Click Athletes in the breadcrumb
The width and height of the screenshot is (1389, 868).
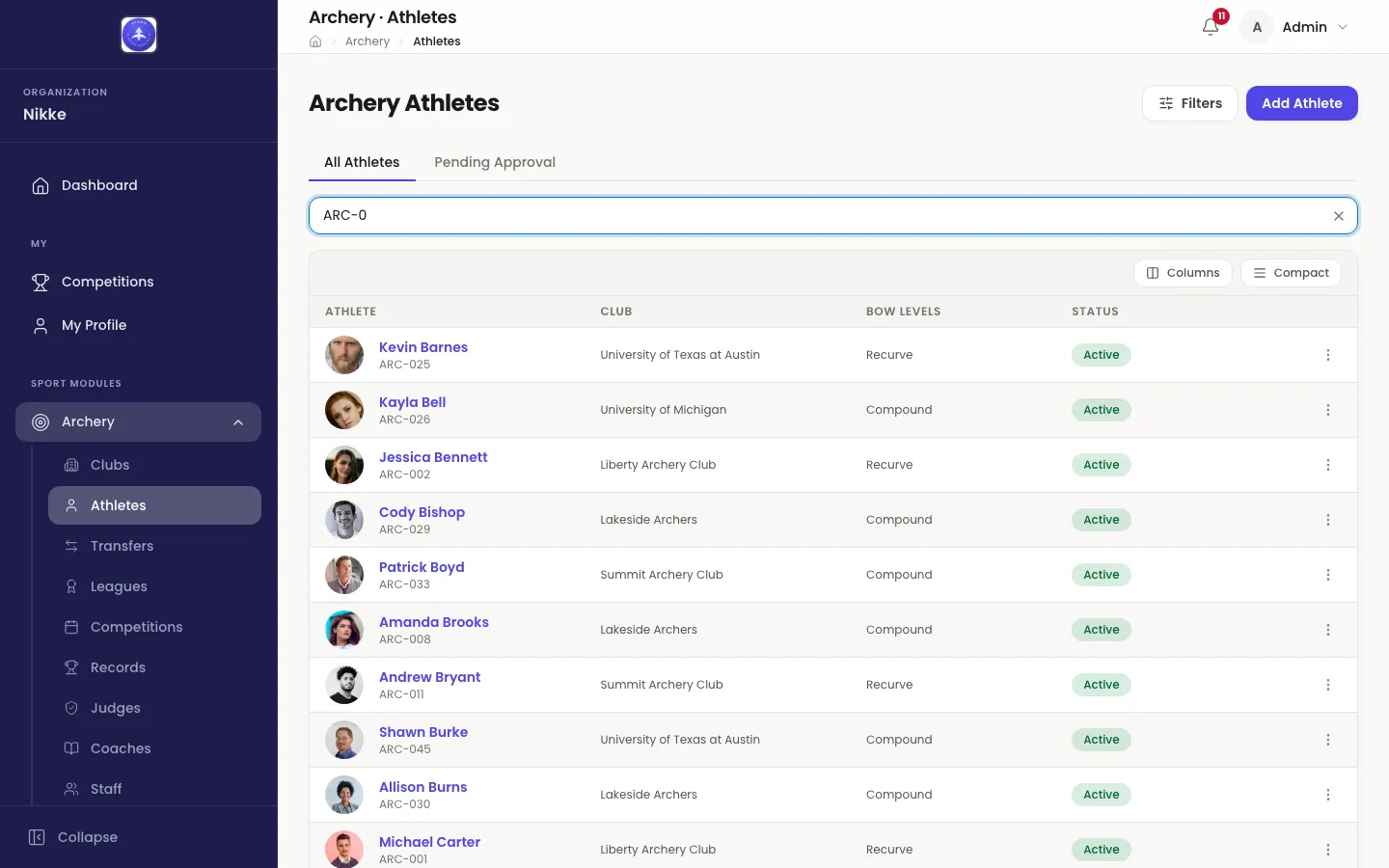point(437,41)
